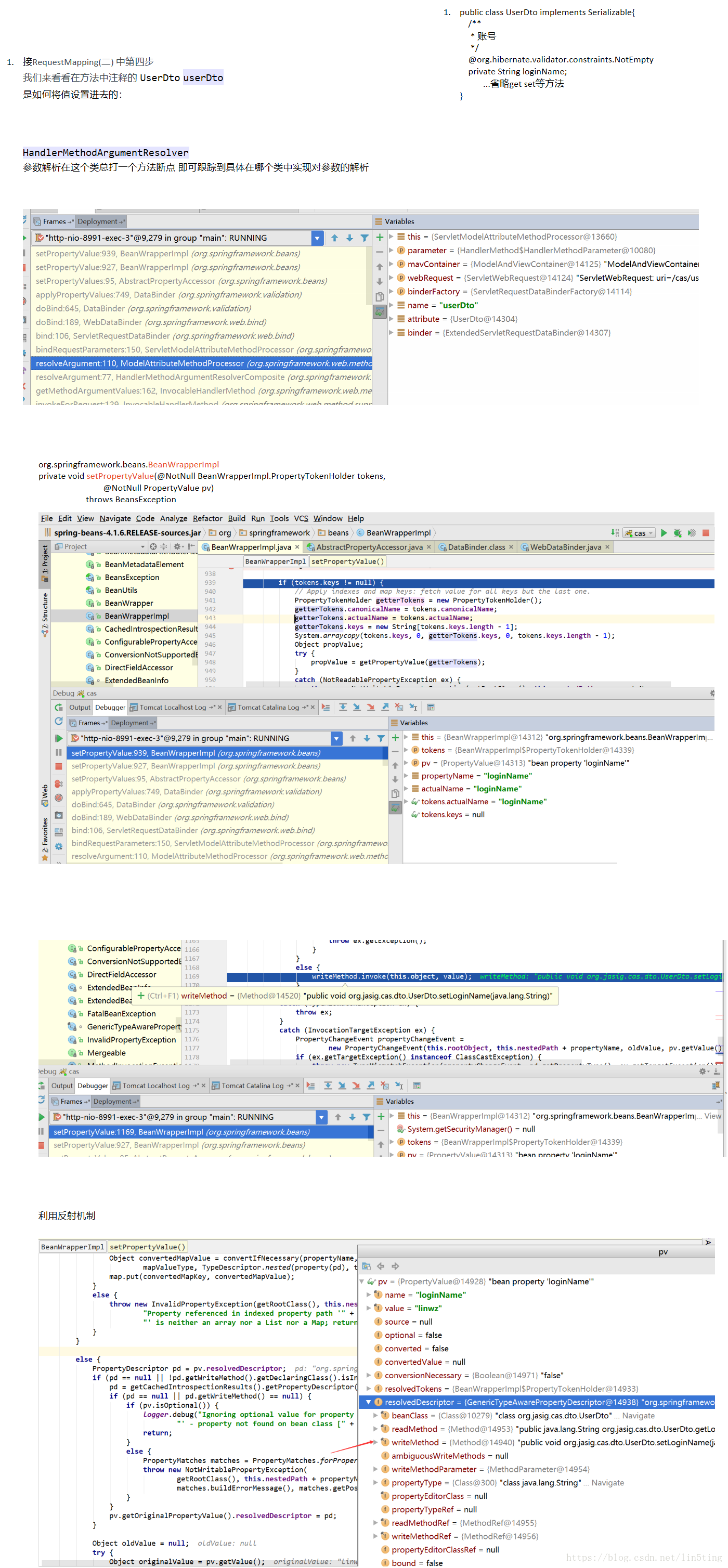Click Forward arrow in pv inspection popup
728x1568 pixels.
pyautogui.click(x=395, y=1266)
